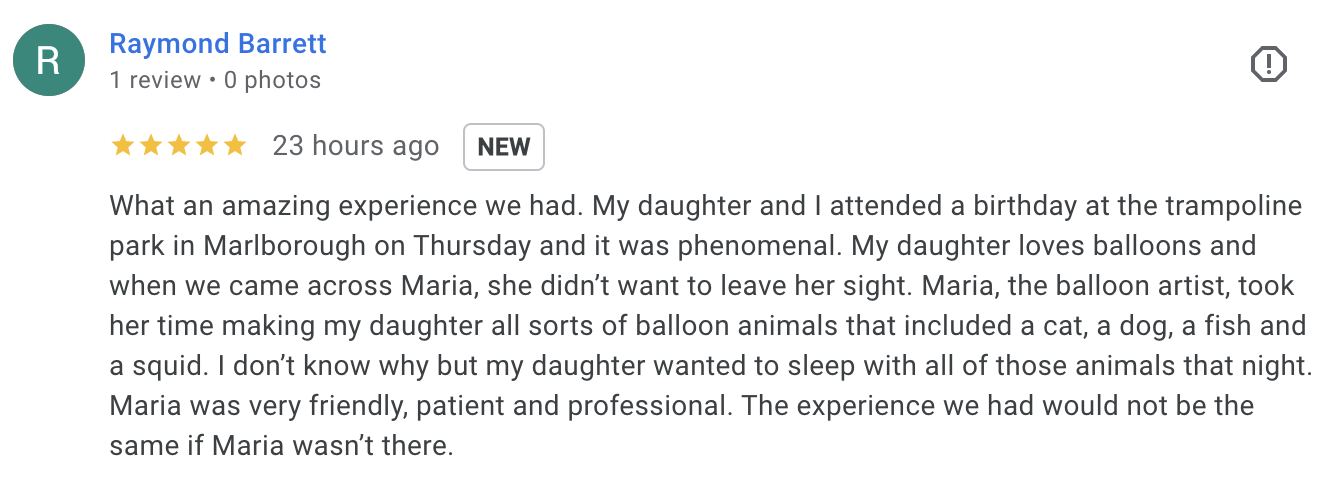The width and height of the screenshot is (1342, 488).
Task: Click the green 'R' profile avatar
Action: click(48, 61)
